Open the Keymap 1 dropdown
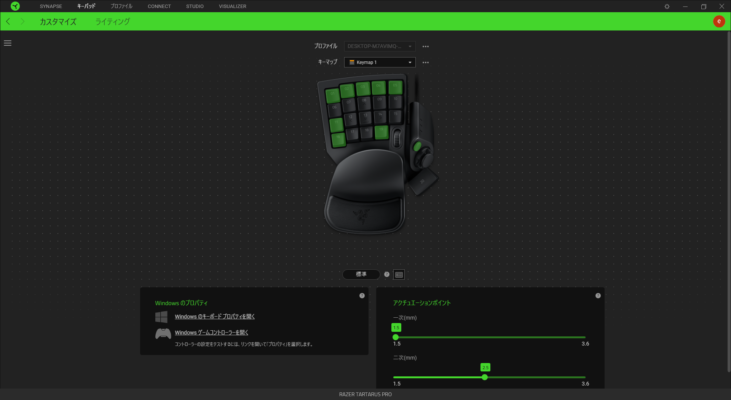This screenshot has width=731, height=400. [x=379, y=62]
